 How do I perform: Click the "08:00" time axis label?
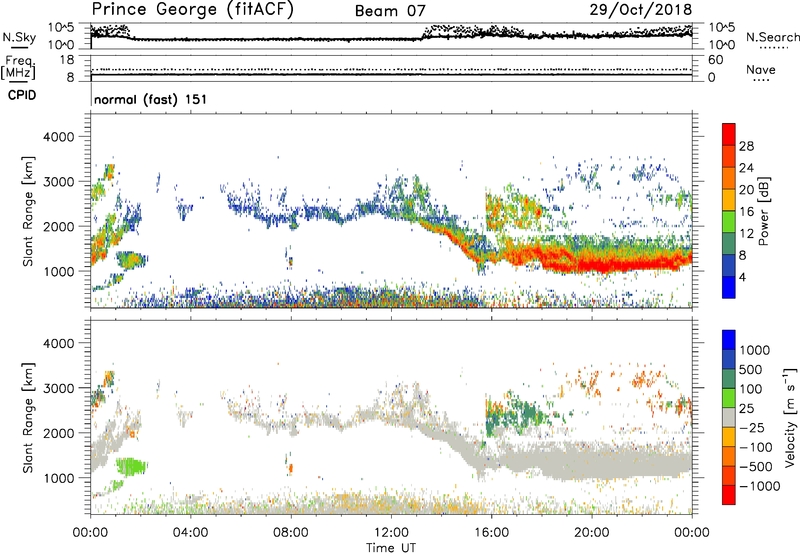pyautogui.click(x=291, y=533)
